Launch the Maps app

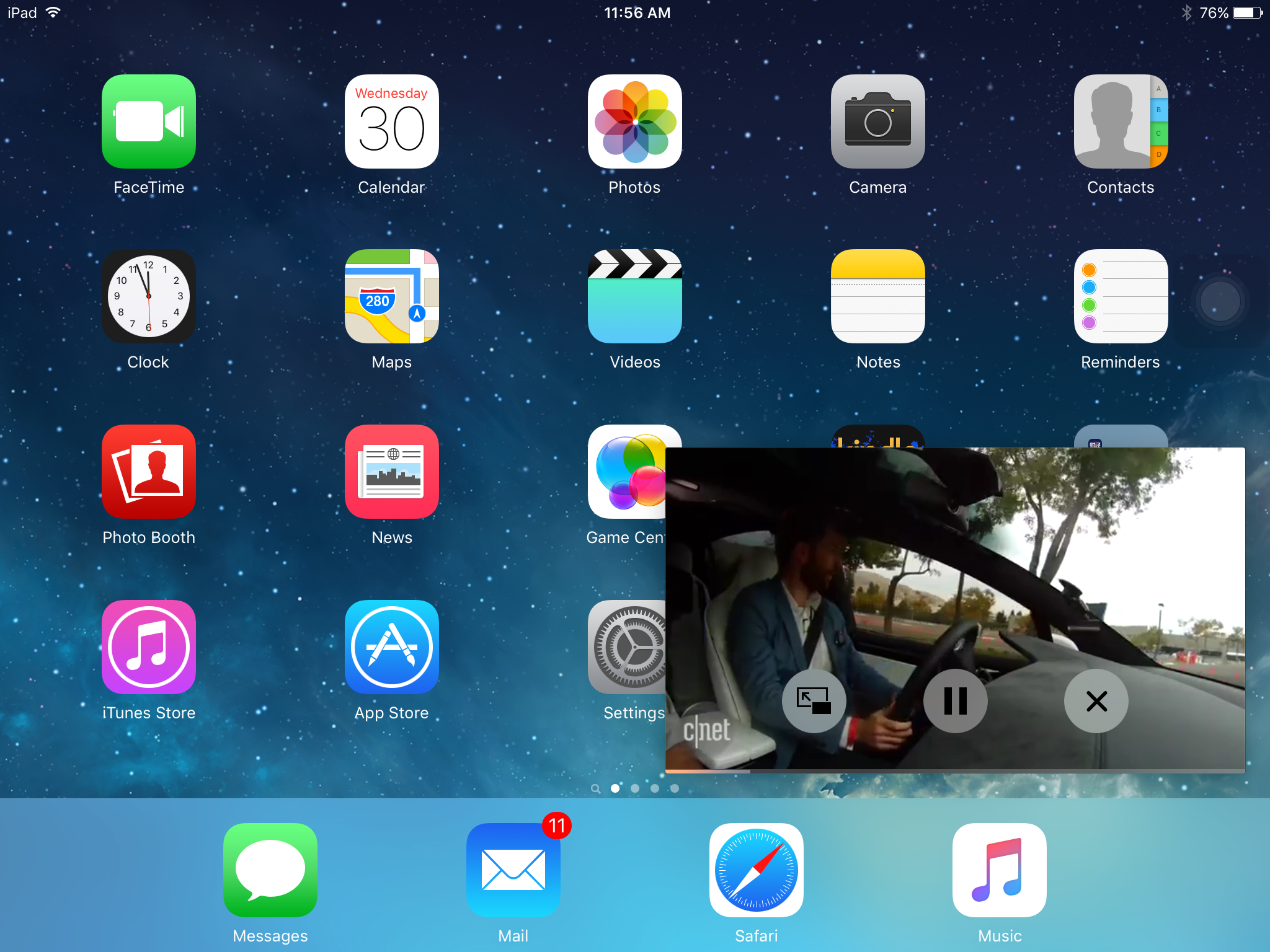[392, 296]
